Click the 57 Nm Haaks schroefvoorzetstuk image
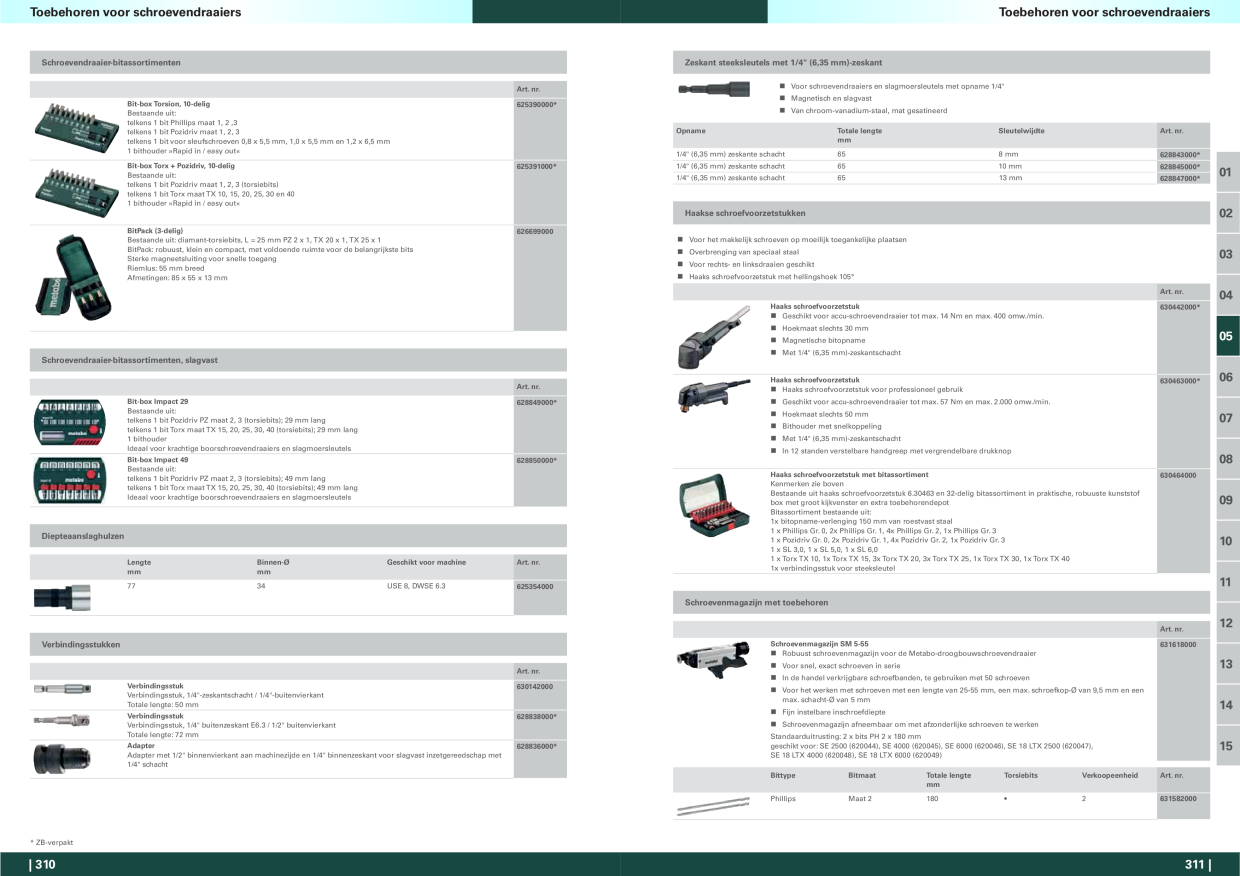 tap(713, 397)
